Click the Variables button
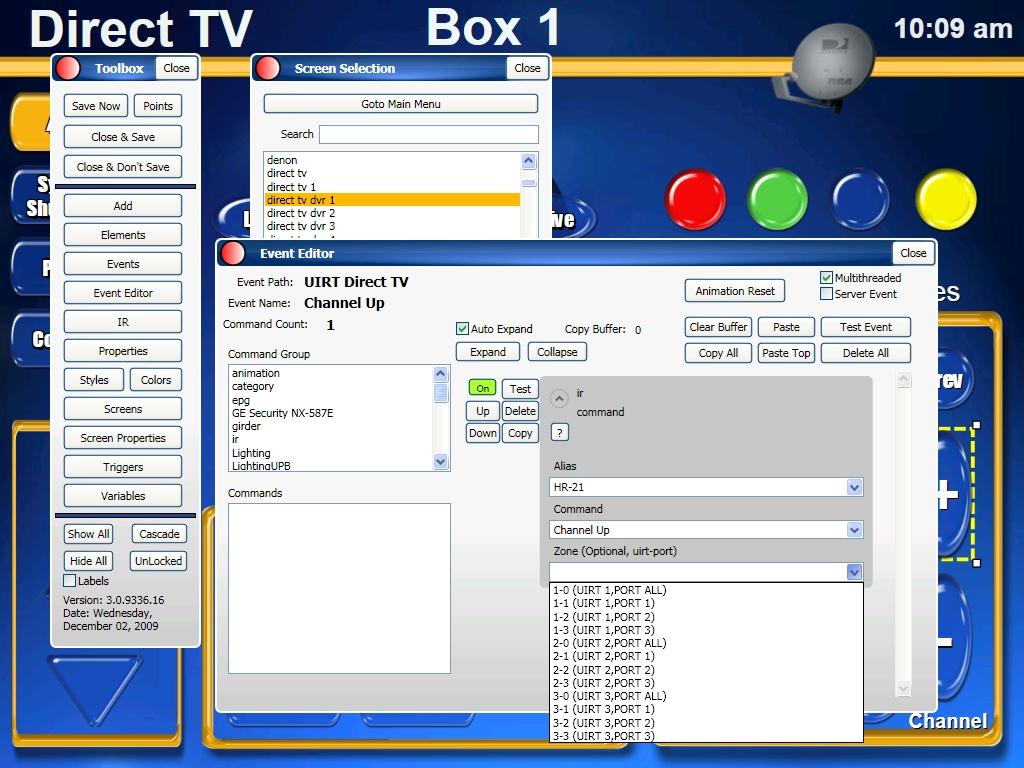This screenshot has width=1024, height=768. point(123,496)
